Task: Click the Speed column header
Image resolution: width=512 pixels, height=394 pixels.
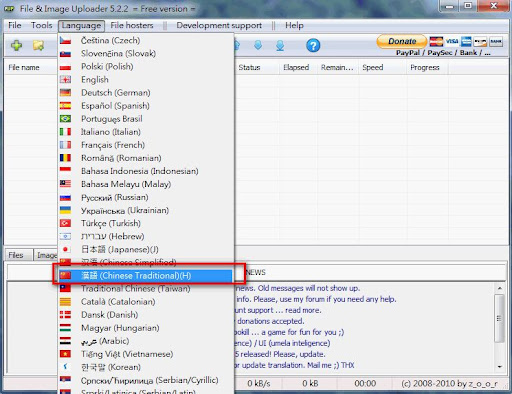Action: pyautogui.click(x=383, y=68)
